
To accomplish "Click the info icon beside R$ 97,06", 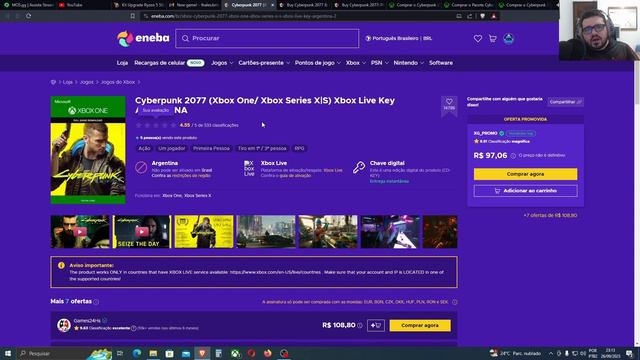I will [513, 156].
